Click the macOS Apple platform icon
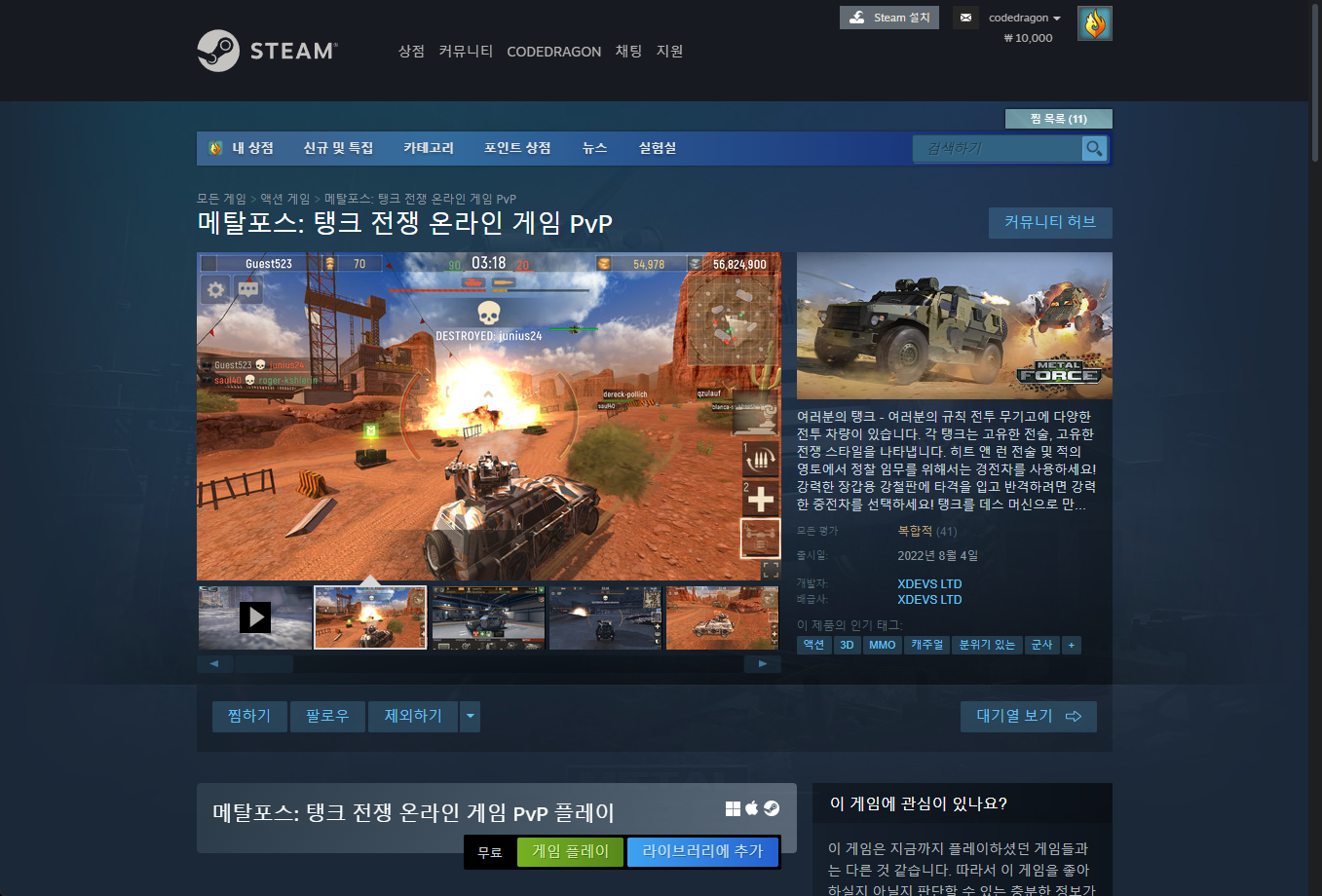 click(752, 808)
